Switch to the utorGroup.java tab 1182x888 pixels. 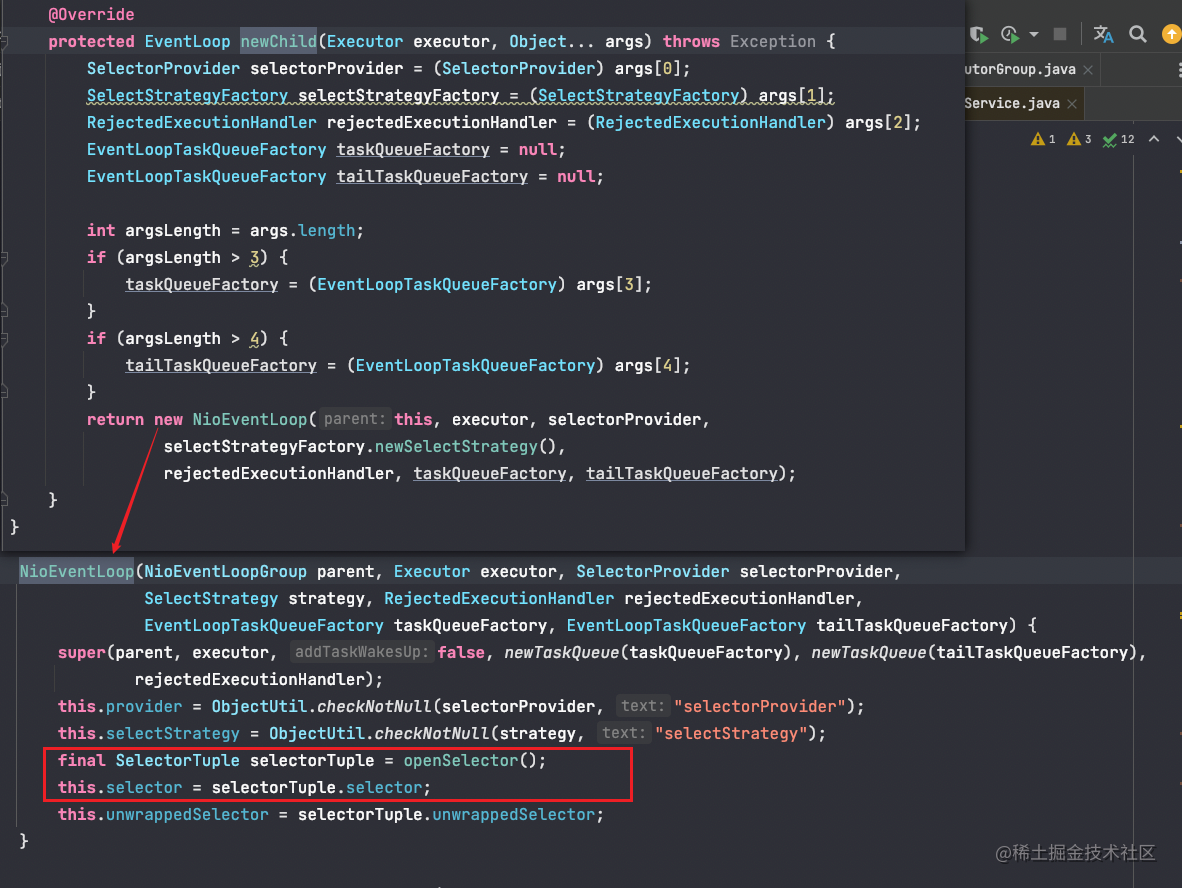point(1019,69)
